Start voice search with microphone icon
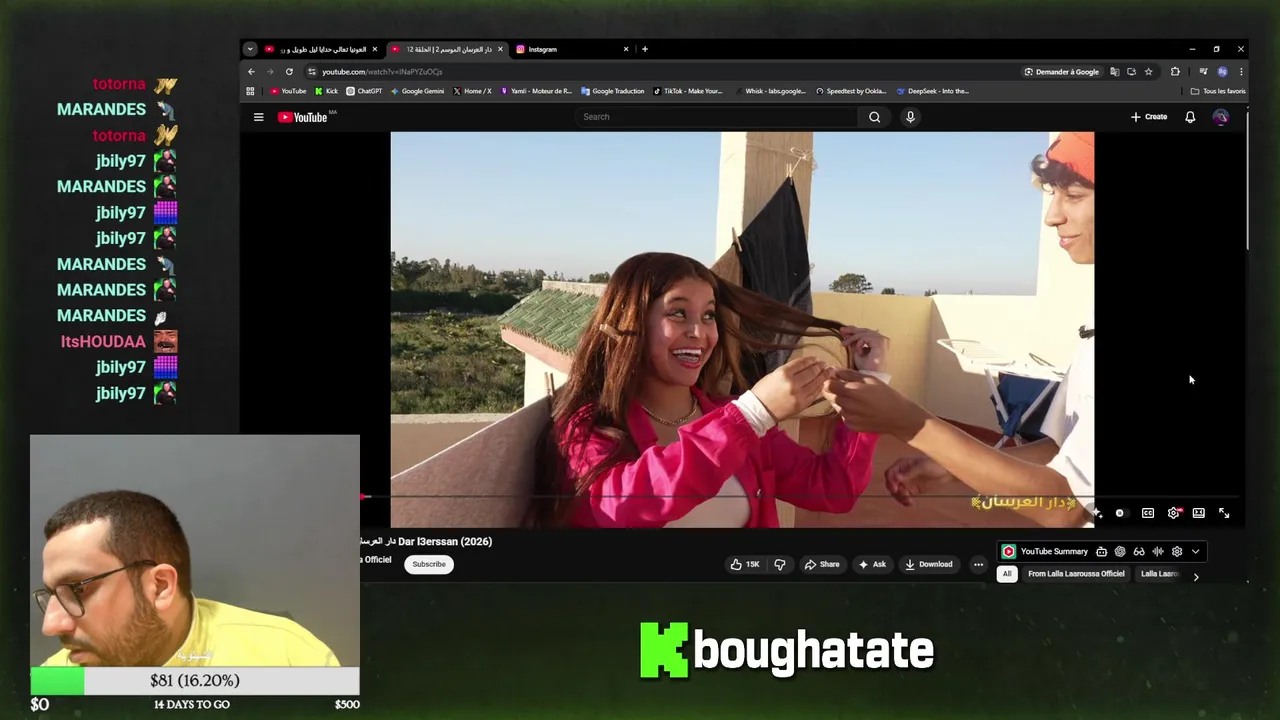Screen dimensions: 1280x720 tap(910, 117)
